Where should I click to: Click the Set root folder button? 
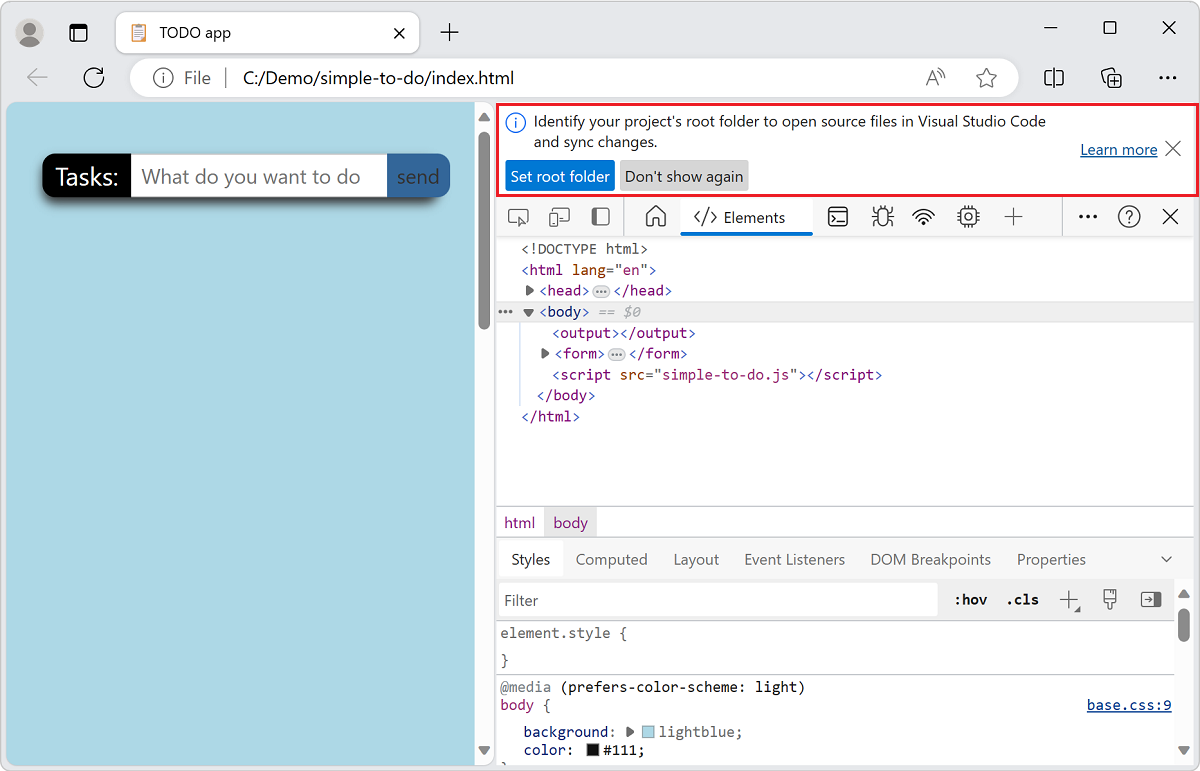point(559,175)
